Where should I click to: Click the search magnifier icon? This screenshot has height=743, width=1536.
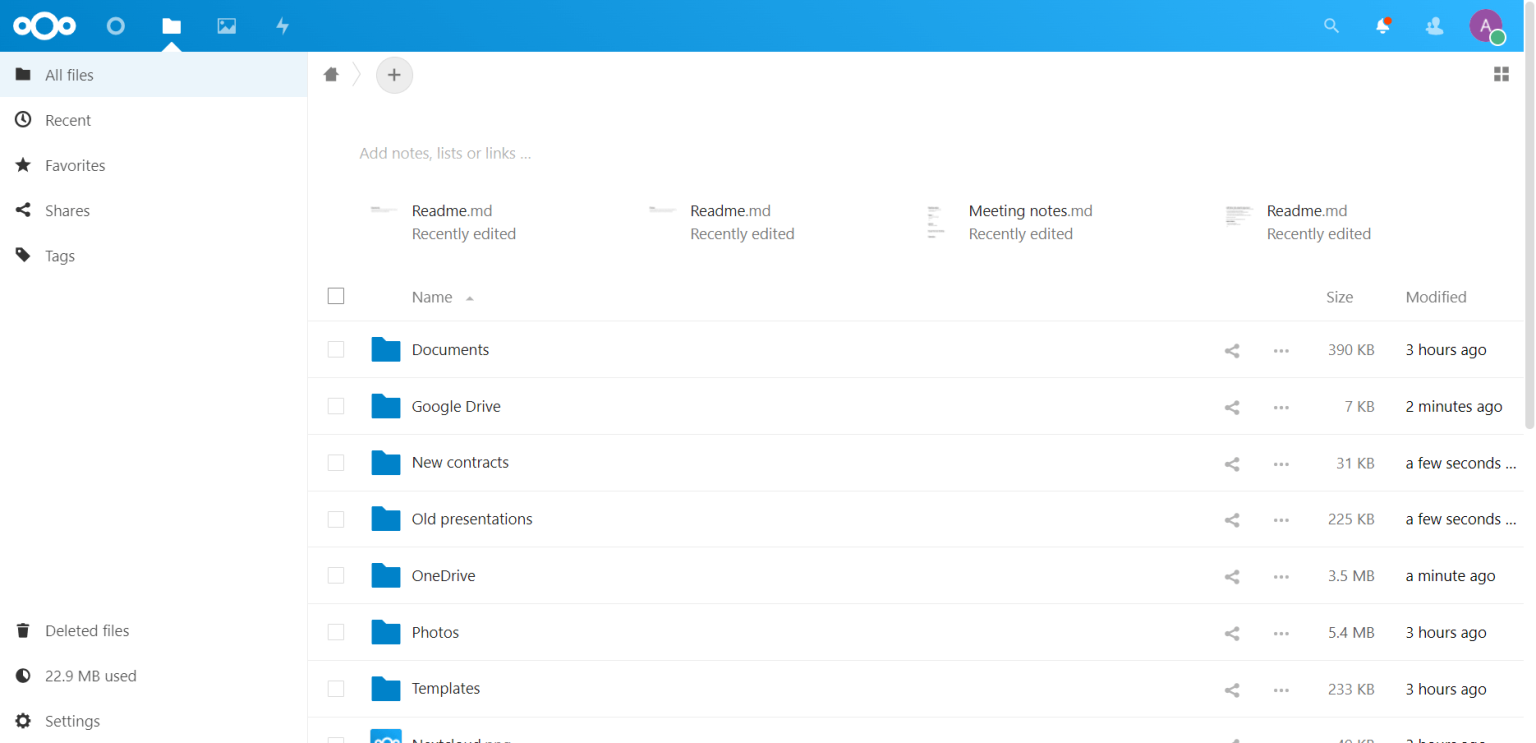[x=1331, y=26]
